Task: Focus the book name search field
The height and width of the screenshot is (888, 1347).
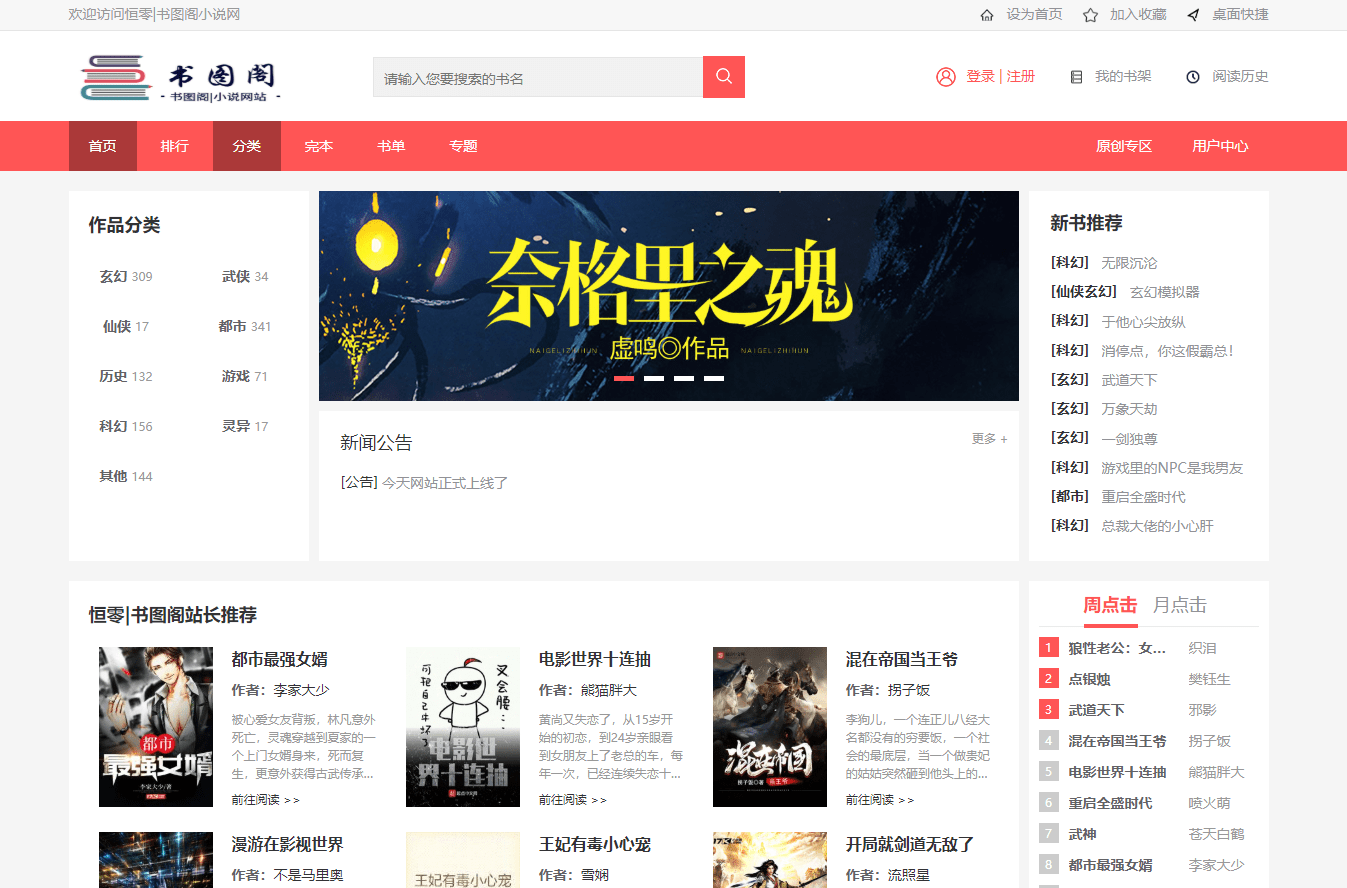Action: 538,77
